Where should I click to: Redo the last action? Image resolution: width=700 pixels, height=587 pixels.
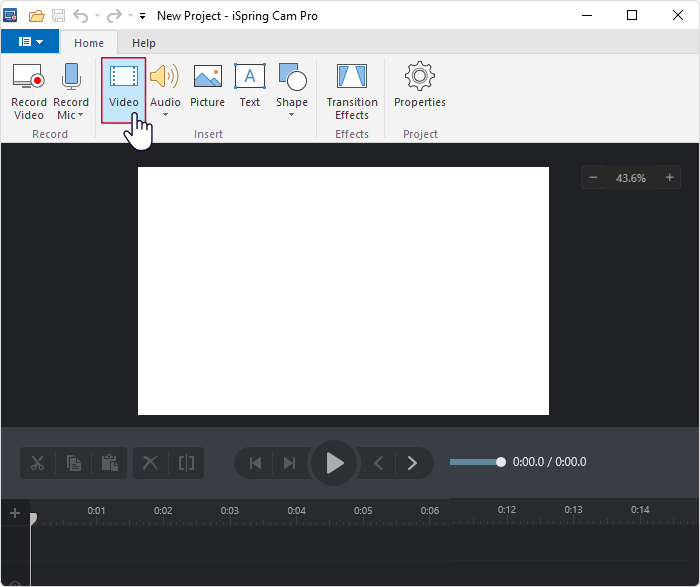114,16
